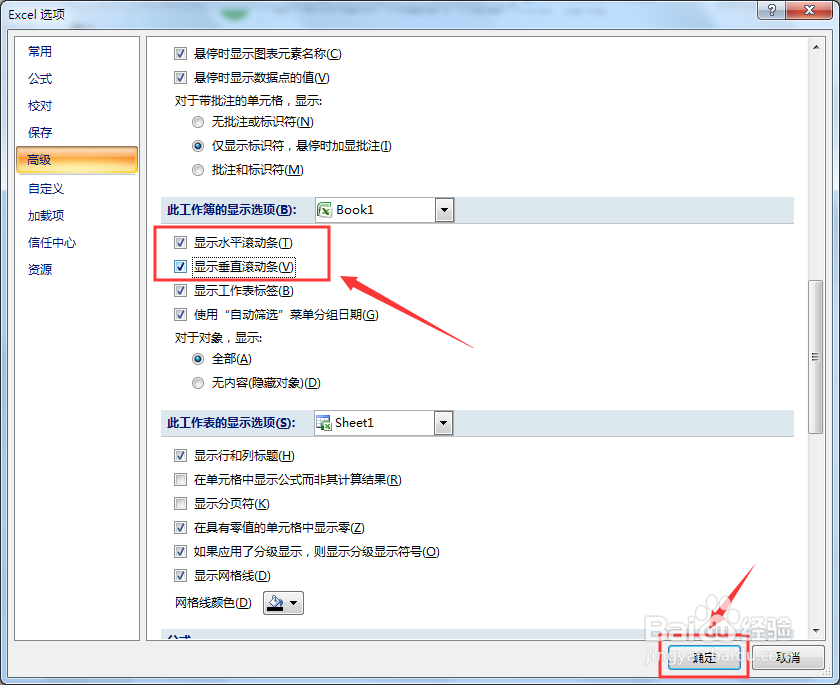Enable 在单元格中显示公式而非其计算结果
The width and height of the screenshot is (840, 685).
click(x=180, y=479)
